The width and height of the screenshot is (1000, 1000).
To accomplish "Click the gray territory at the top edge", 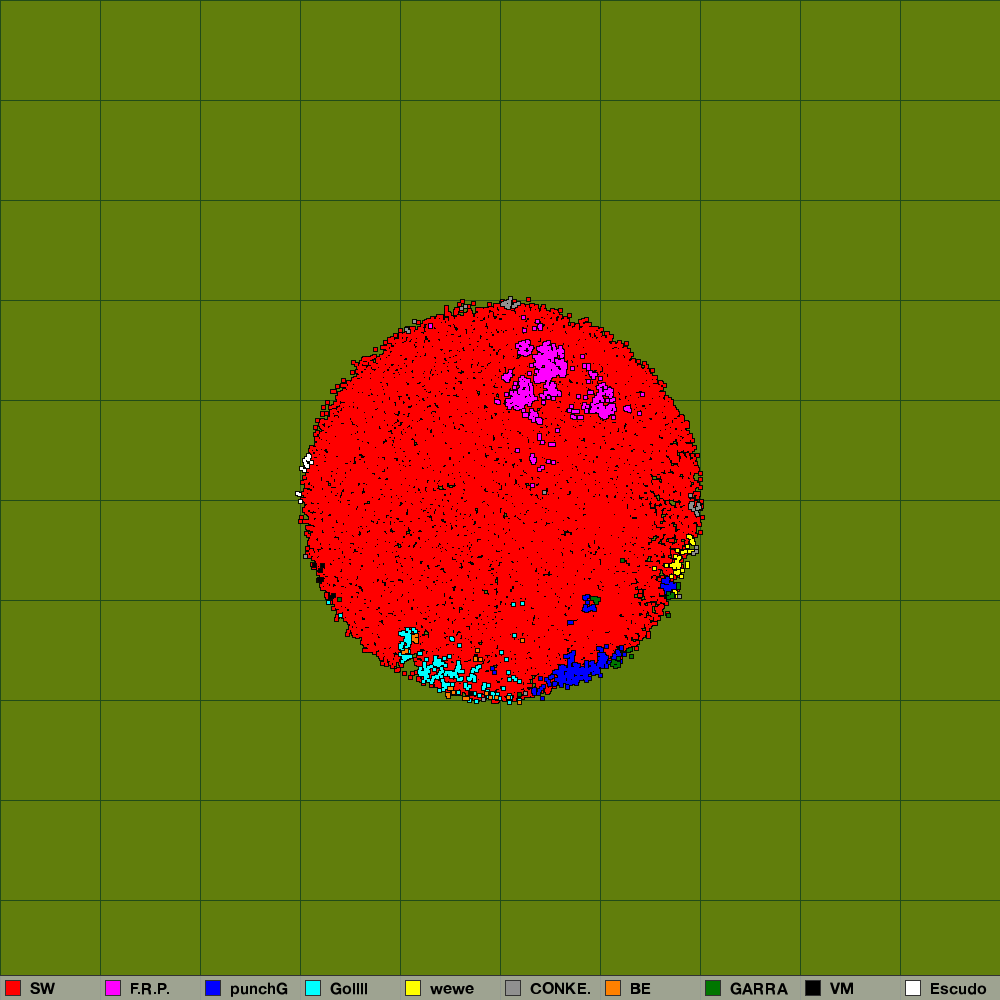I will coord(509,303).
